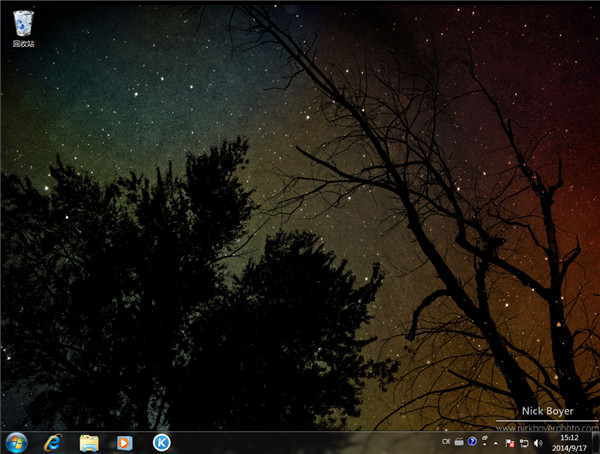600x454 pixels.
Task: Click the Nick Boyer watermark text
Action: (x=550, y=411)
